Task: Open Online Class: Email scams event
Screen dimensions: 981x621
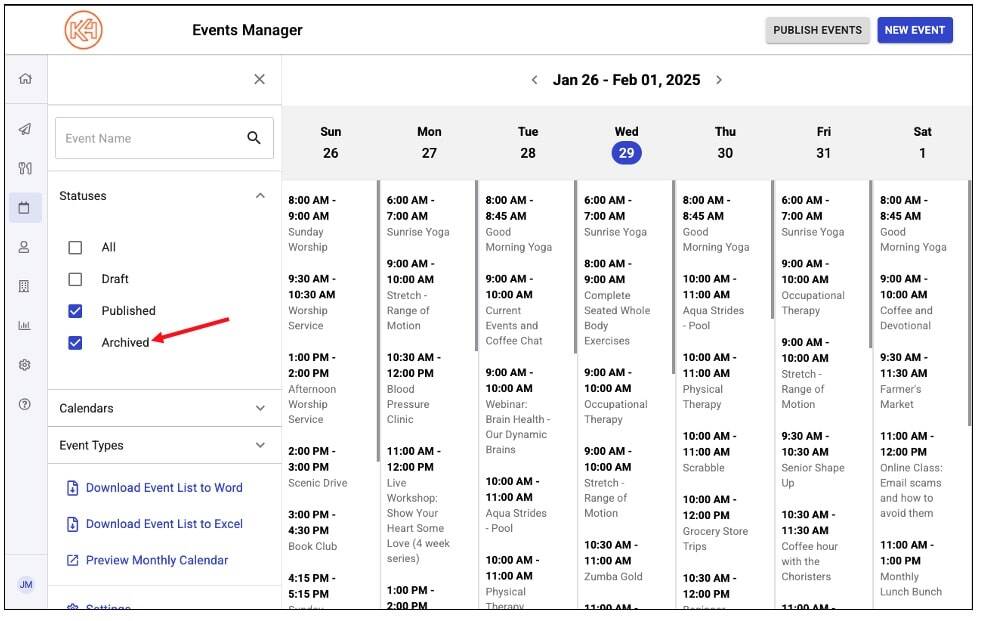Action: click(910, 475)
